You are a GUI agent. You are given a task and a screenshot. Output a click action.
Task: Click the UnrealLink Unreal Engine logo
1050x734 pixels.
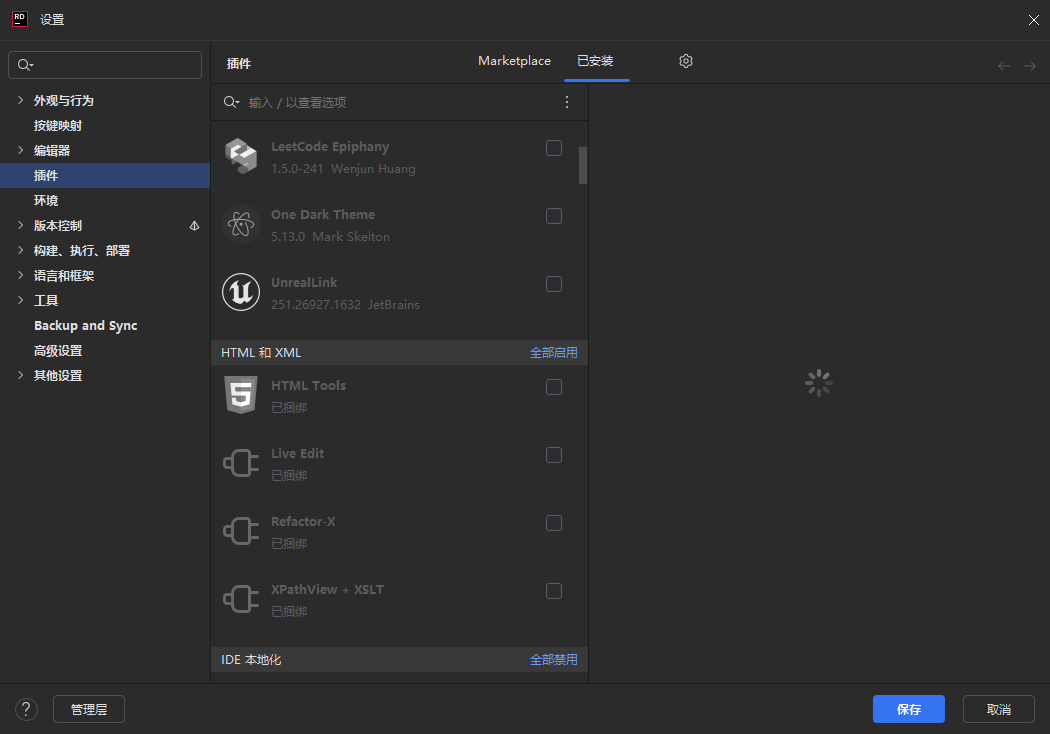point(240,293)
